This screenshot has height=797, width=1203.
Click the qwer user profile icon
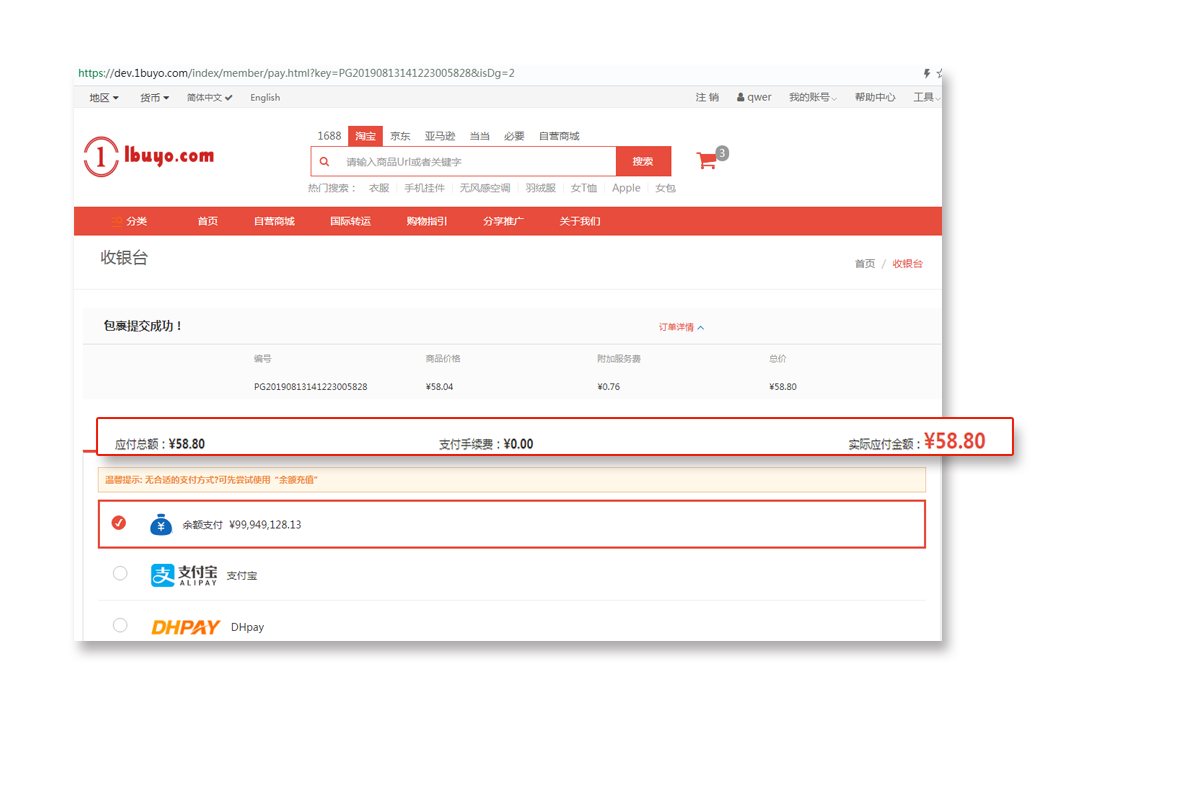click(741, 98)
